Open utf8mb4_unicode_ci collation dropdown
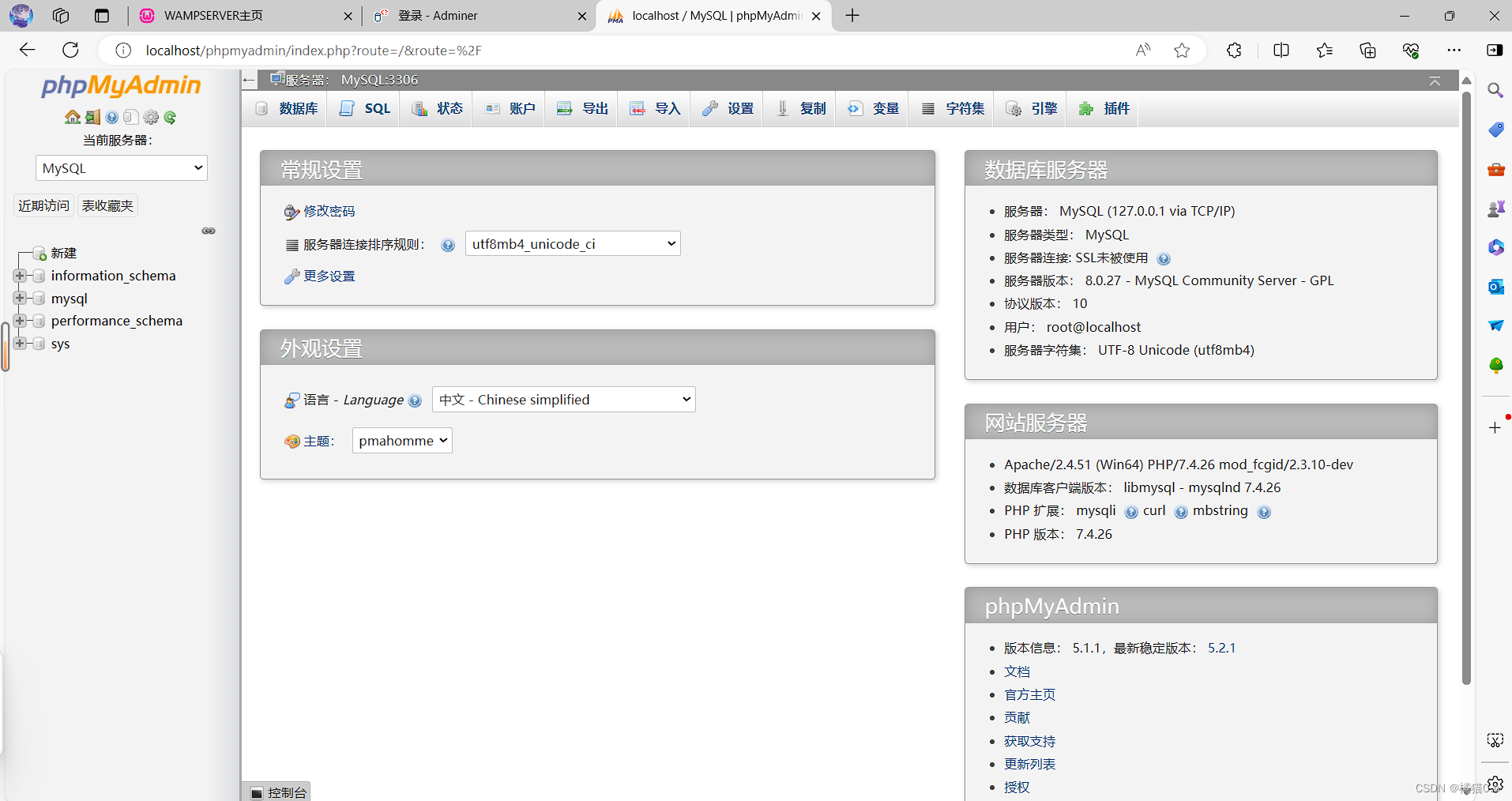1512x801 pixels. tap(573, 244)
